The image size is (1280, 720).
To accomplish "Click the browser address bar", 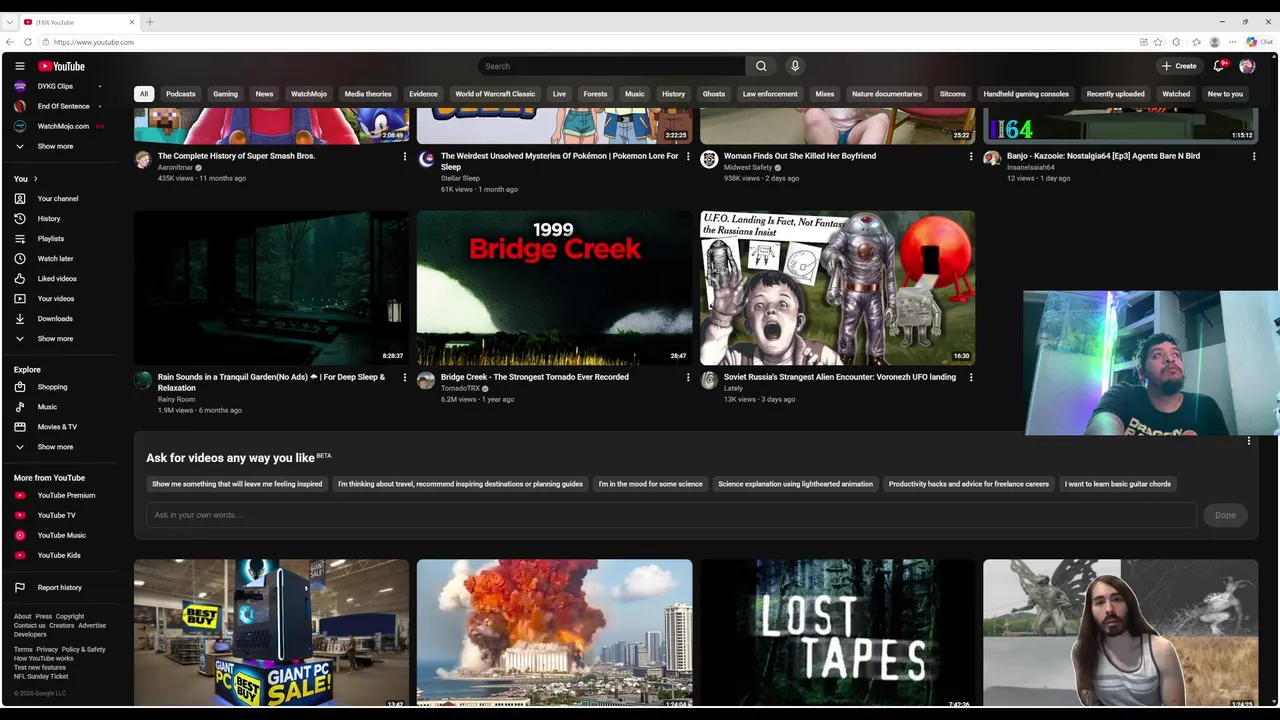I will tap(590, 42).
